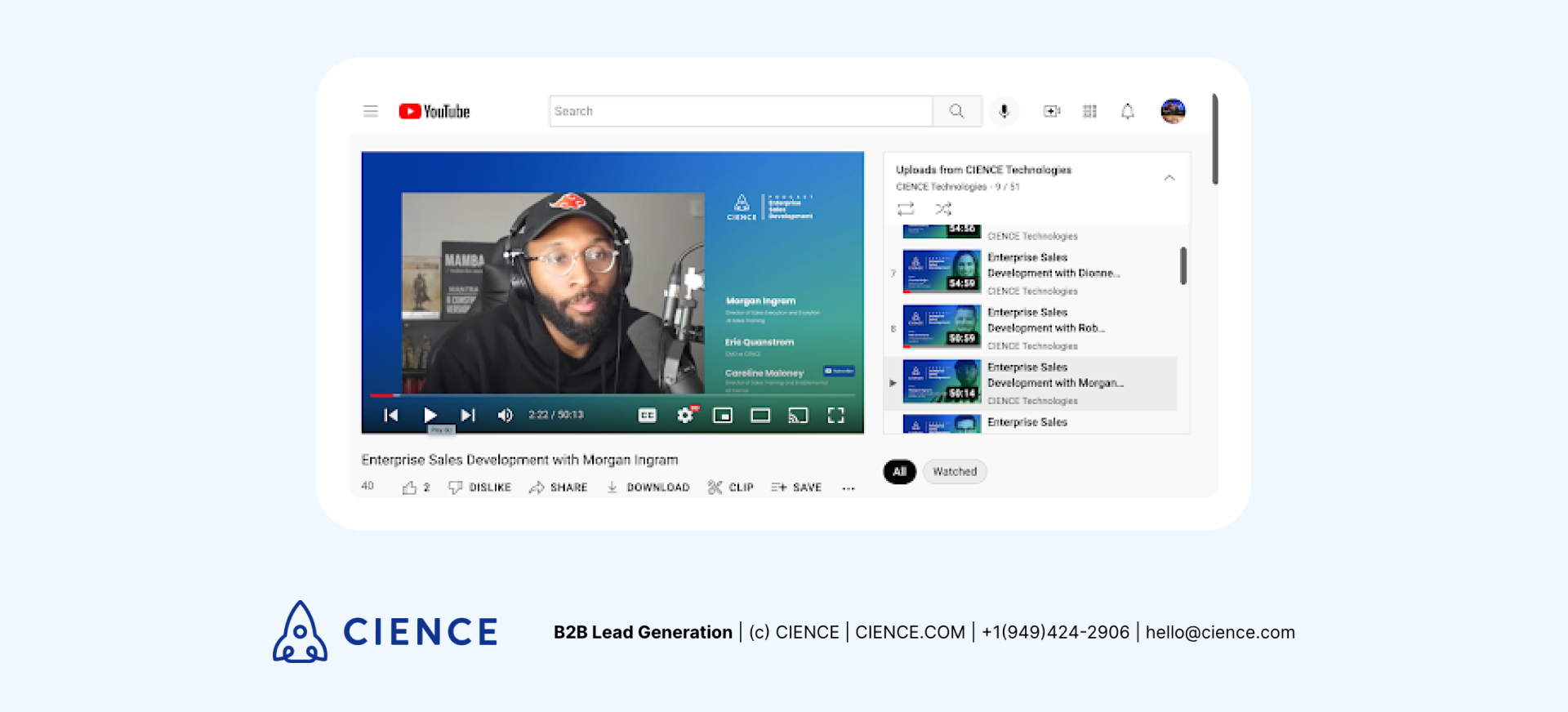
Task: Open the account avatar menu
Action: [x=1173, y=111]
